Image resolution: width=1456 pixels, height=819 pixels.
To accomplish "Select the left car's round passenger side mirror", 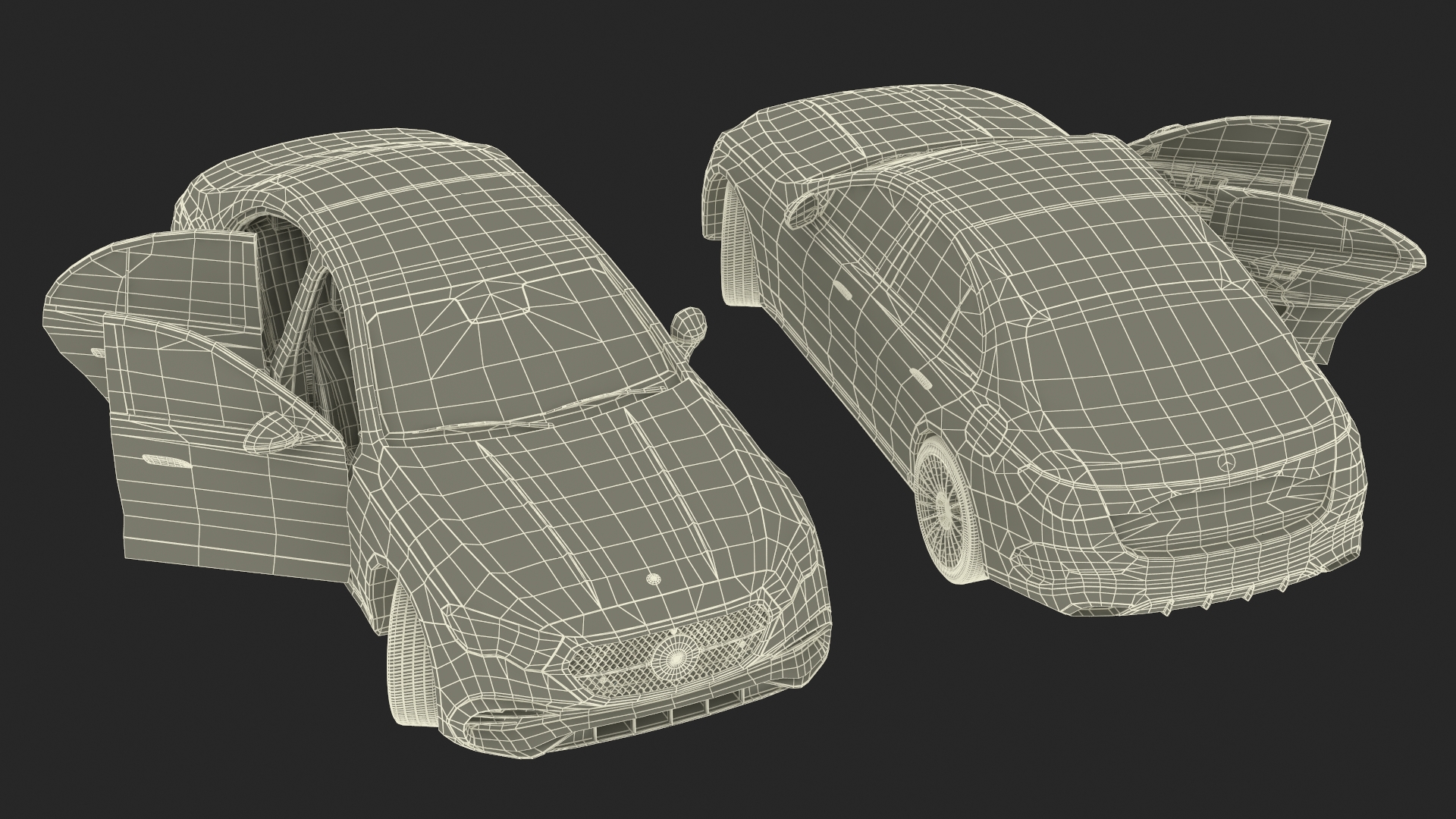I will [690, 324].
